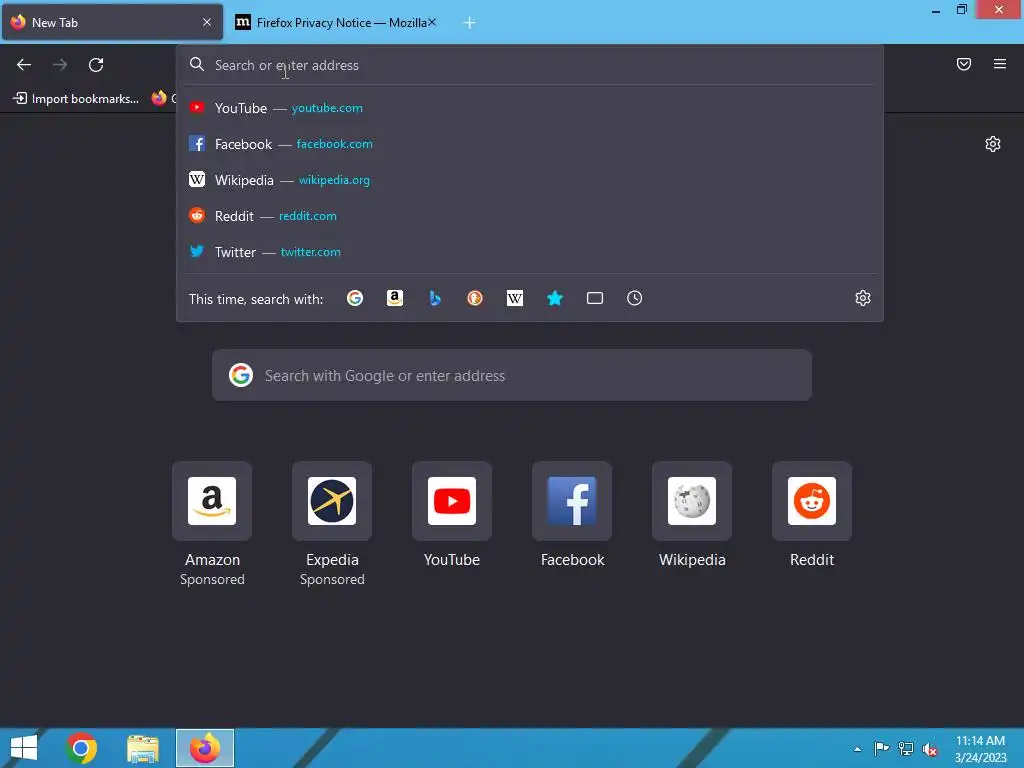Close the New Tab tab

(x=207, y=22)
